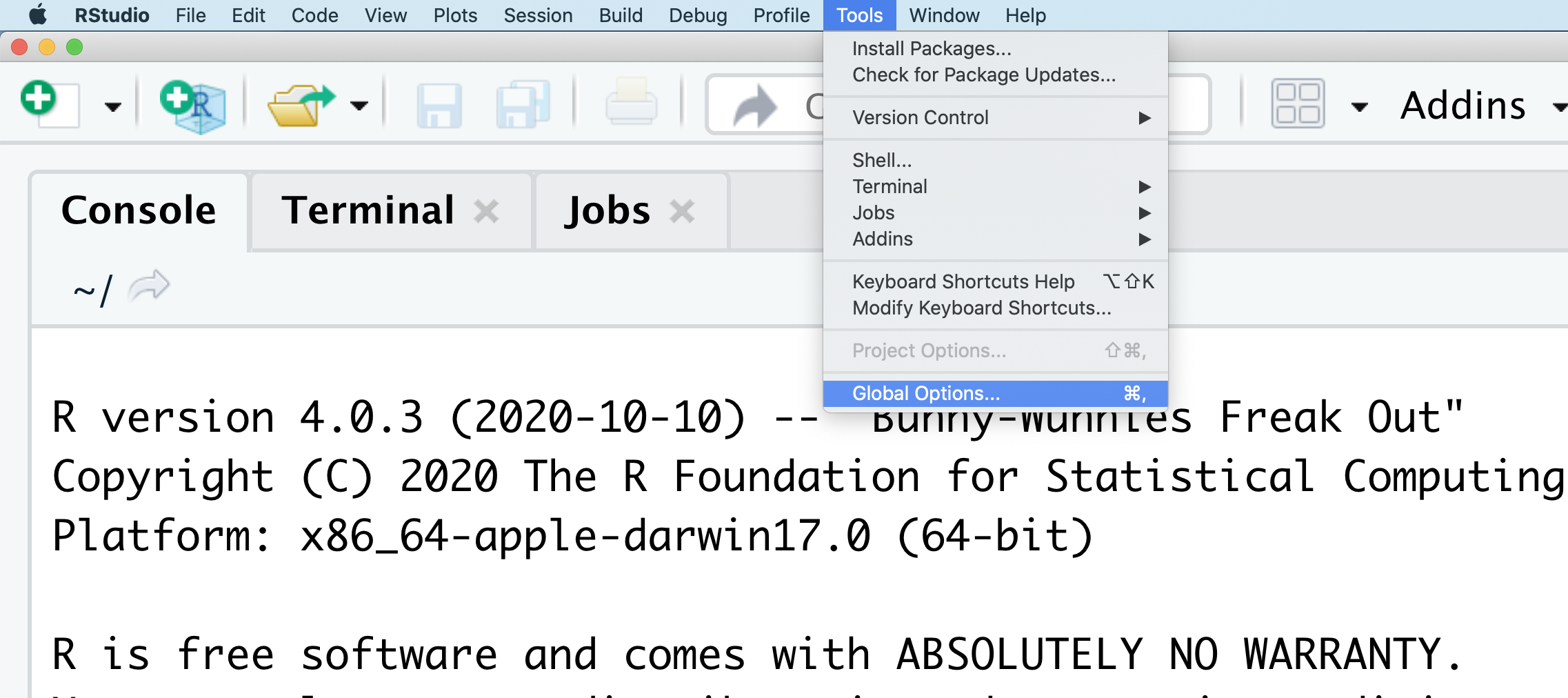
Task: Click view current working directory arrow
Action: pos(149,286)
